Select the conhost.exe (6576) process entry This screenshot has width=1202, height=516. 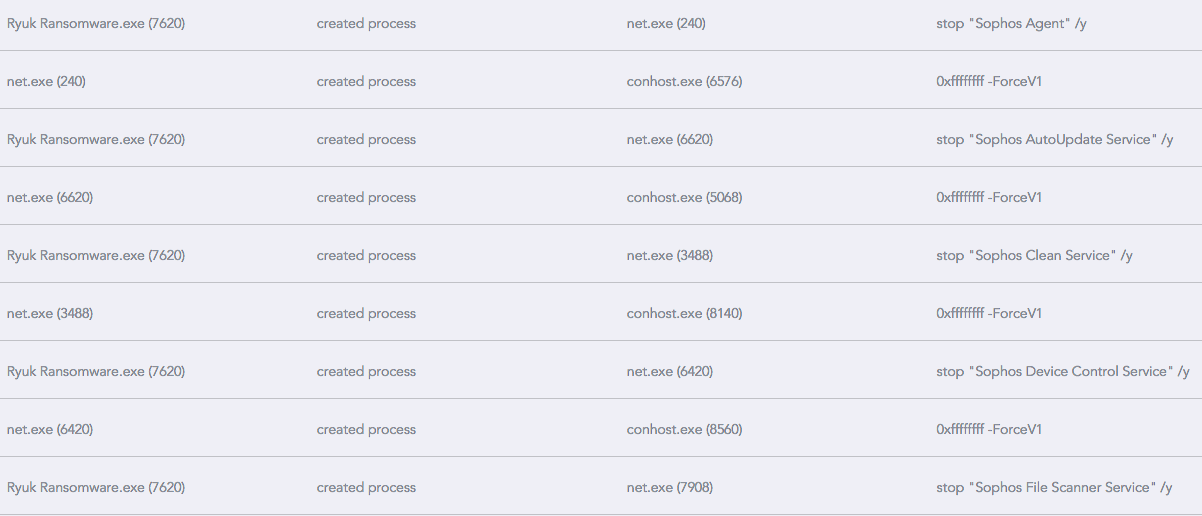684,81
